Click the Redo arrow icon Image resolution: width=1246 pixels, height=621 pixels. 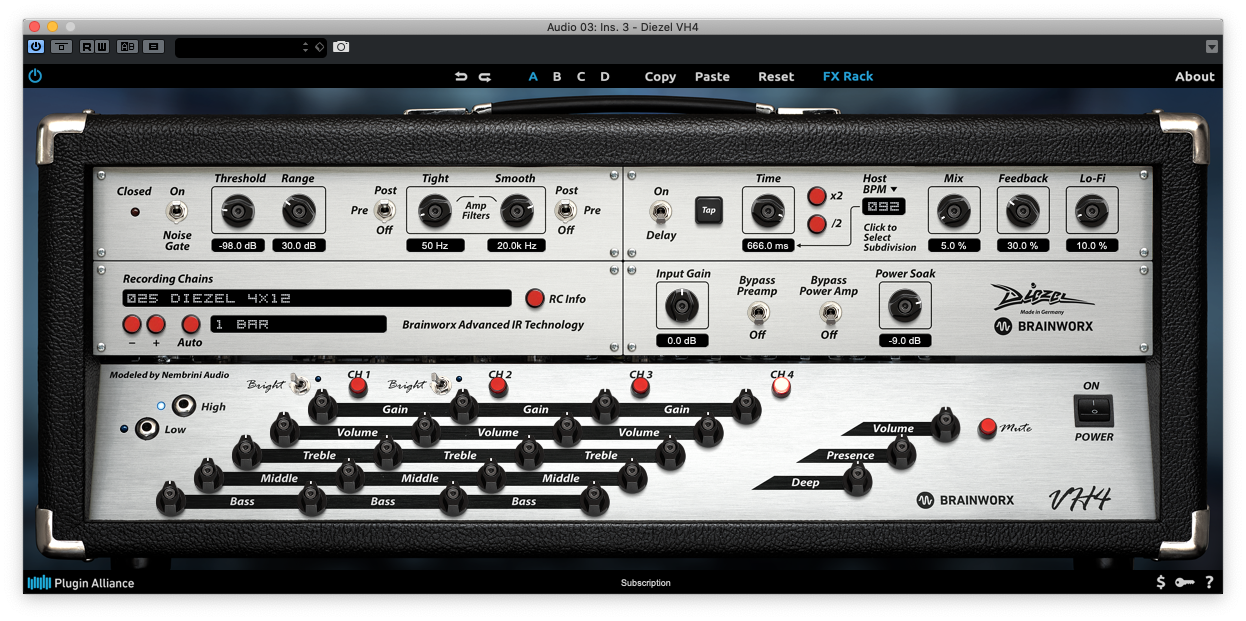485,76
